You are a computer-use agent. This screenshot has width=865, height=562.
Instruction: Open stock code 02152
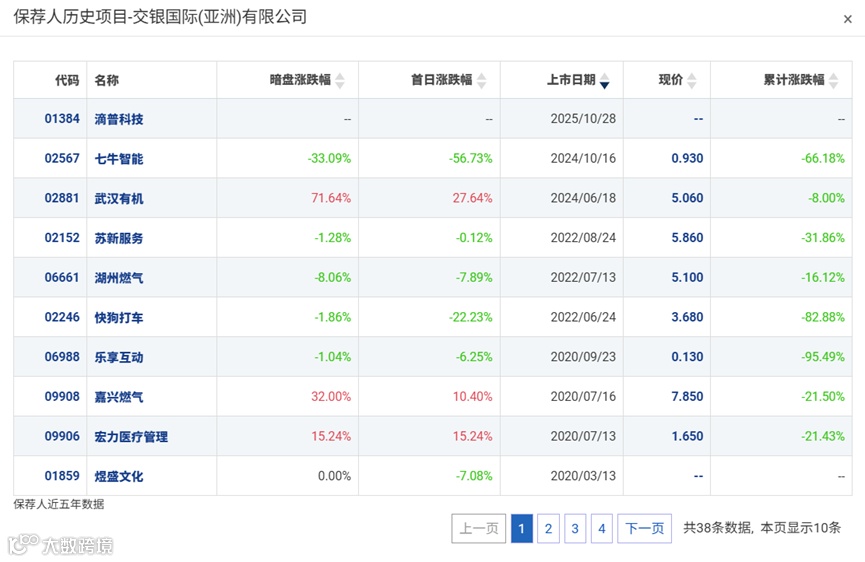[x=62, y=238]
